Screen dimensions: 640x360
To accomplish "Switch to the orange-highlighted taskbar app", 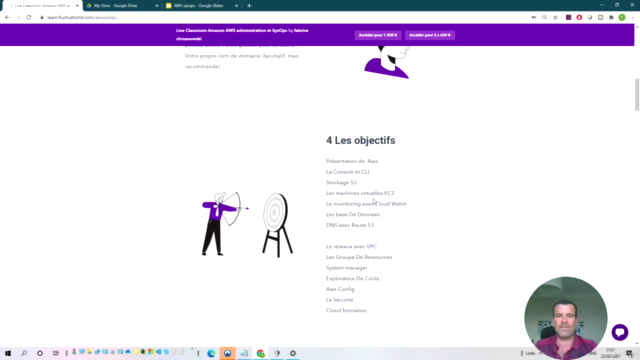I will point(227,353).
